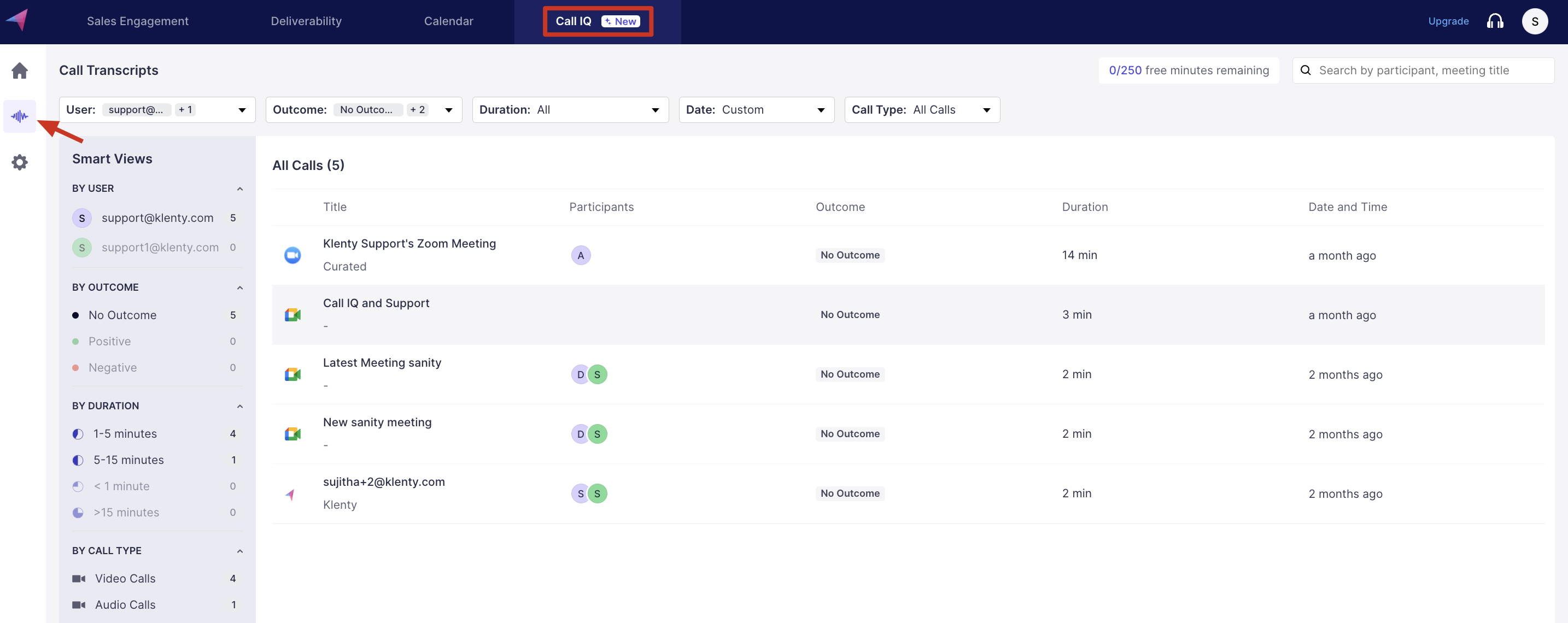Select the 1-5 minutes duration filter

pos(125,434)
